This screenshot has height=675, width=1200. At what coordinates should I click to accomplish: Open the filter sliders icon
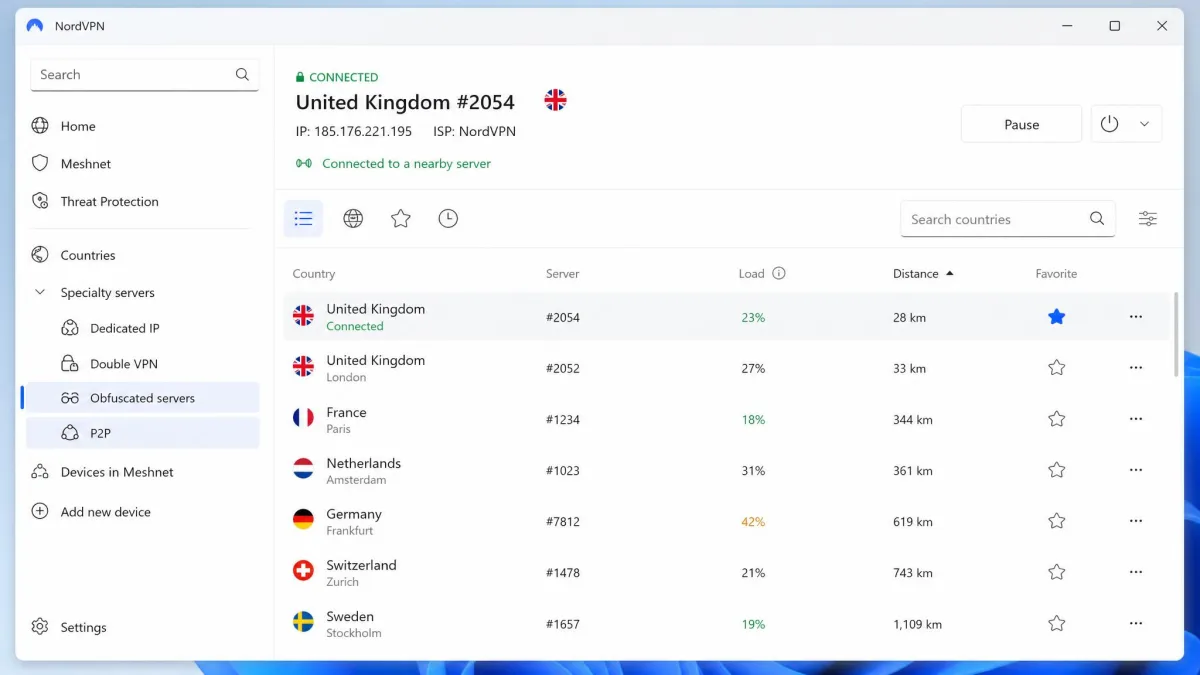click(1148, 219)
